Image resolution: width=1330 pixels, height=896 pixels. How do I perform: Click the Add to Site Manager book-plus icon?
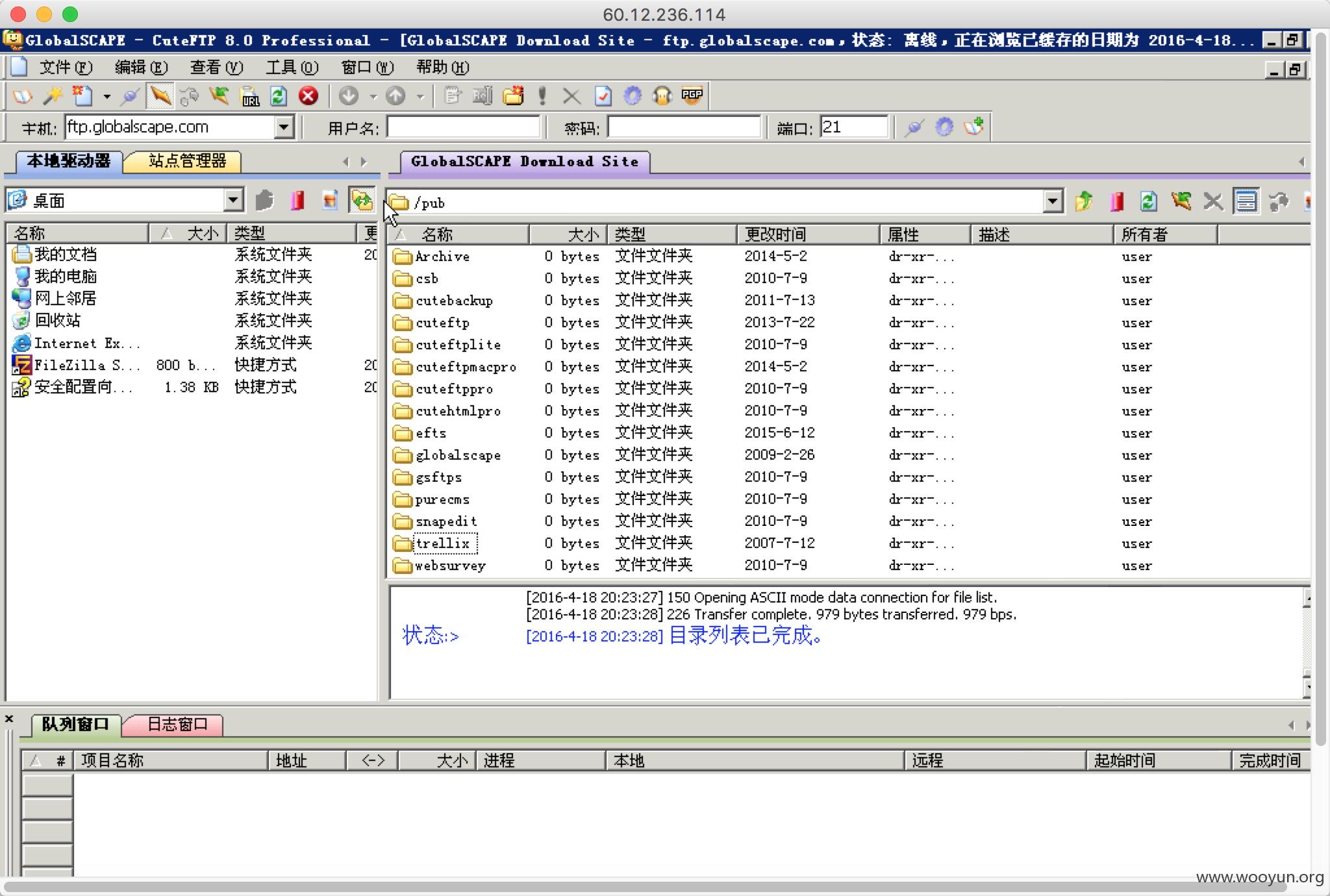tap(973, 126)
